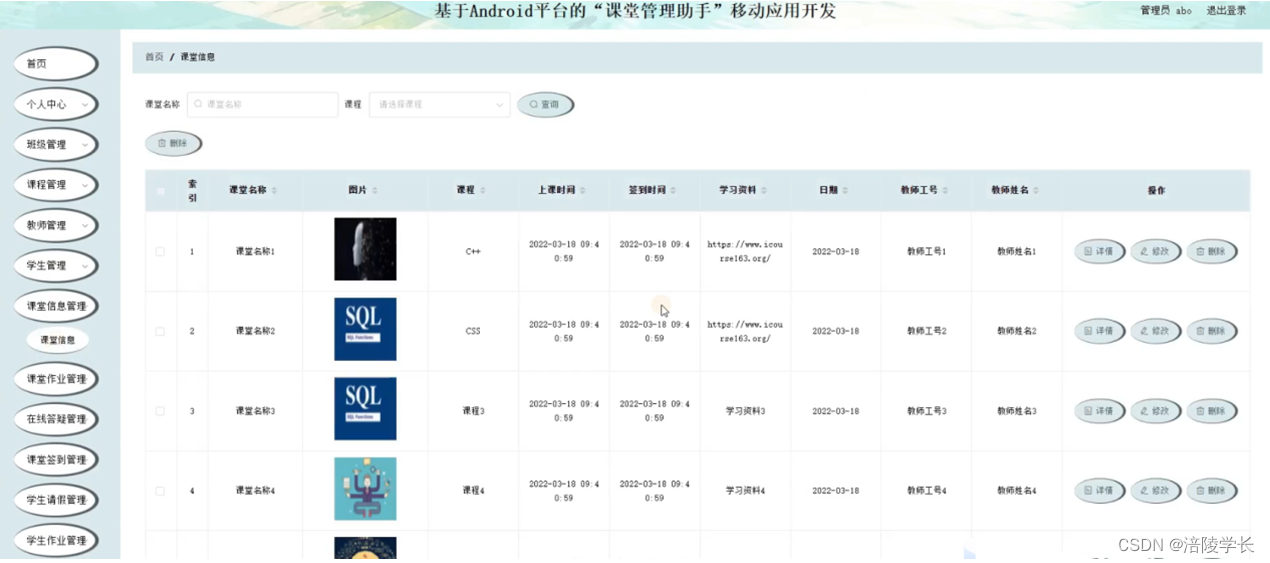Open the 课堂名称4 row illustration thumbnail

click(x=365, y=489)
